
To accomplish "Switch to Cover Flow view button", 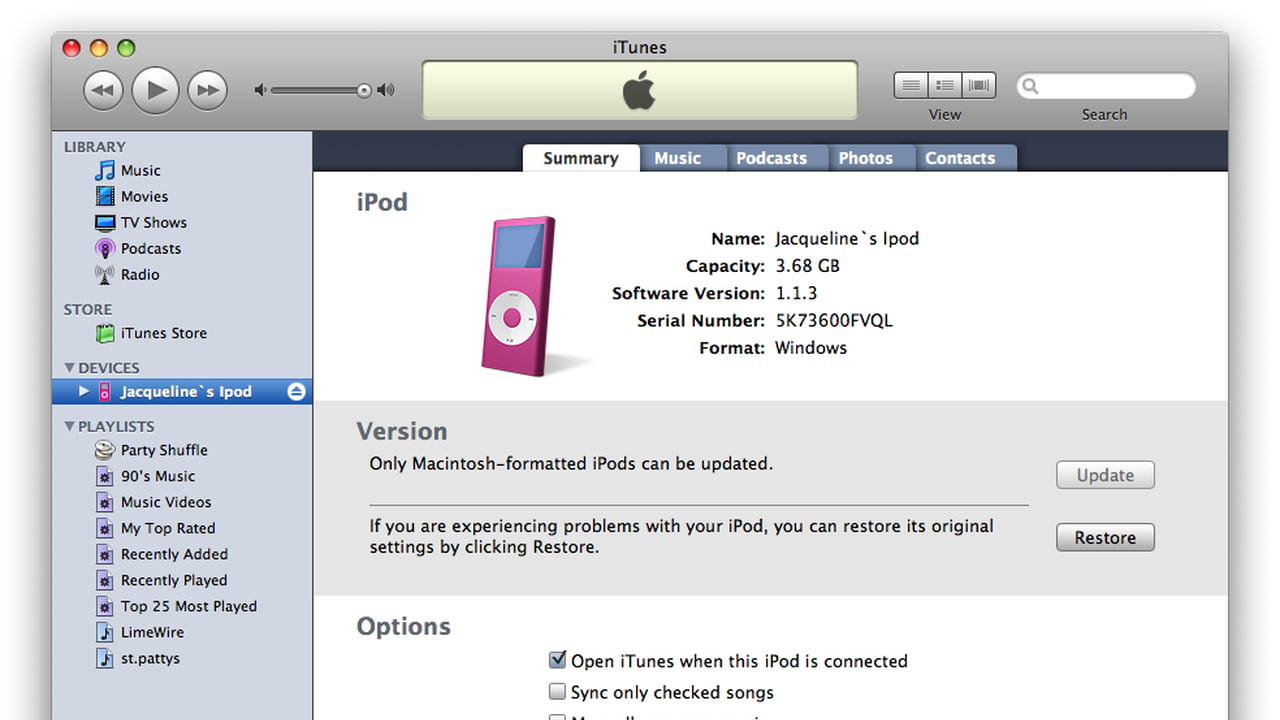I will click(x=979, y=86).
